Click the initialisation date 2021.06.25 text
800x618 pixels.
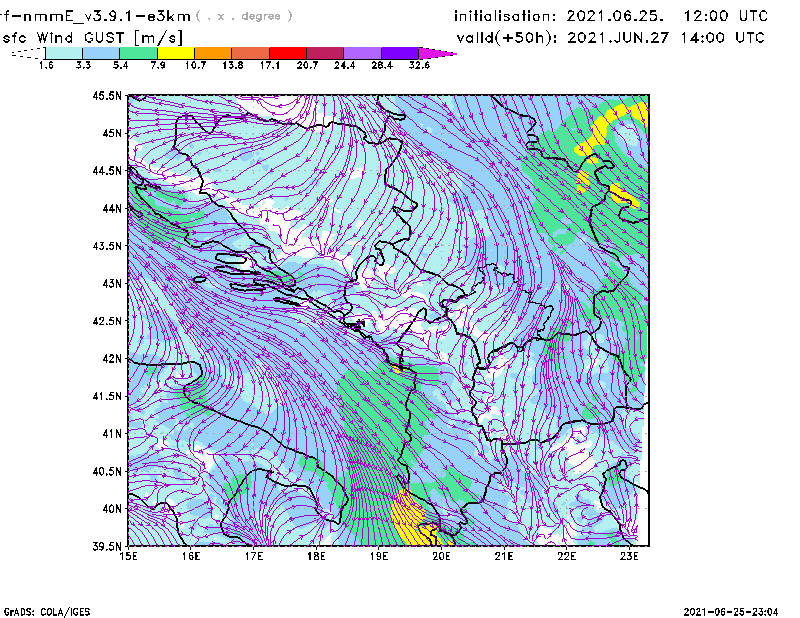click(x=611, y=17)
